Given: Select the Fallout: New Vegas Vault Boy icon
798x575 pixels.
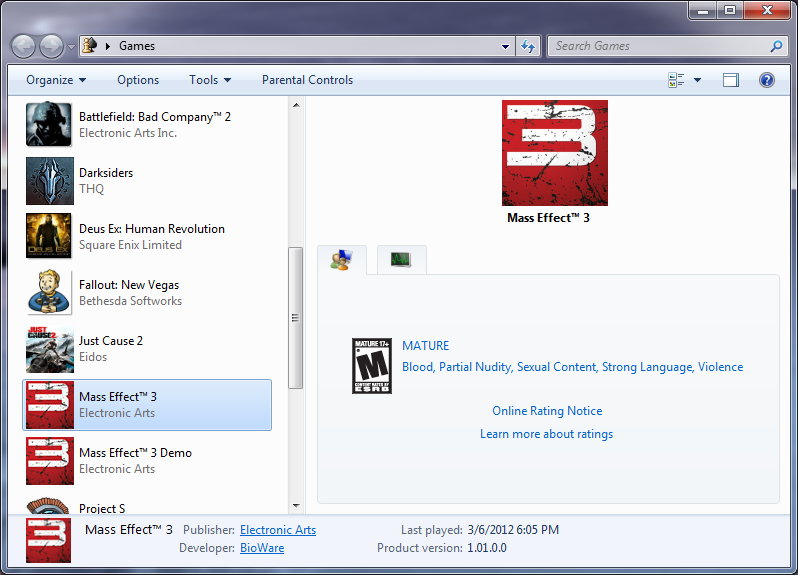Looking at the screenshot, I should click(x=49, y=292).
